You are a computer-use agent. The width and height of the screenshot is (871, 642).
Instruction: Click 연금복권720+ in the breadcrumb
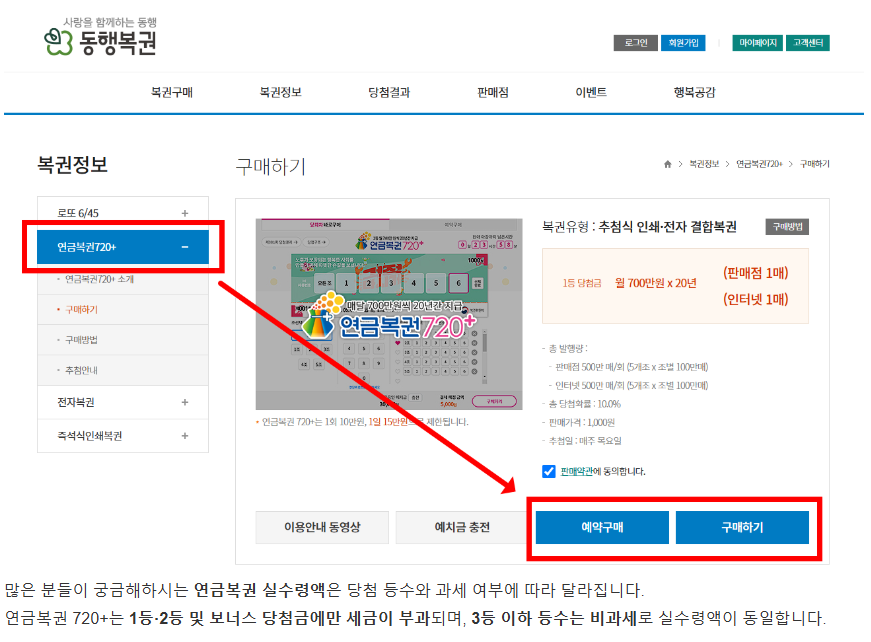pyautogui.click(x=759, y=164)
